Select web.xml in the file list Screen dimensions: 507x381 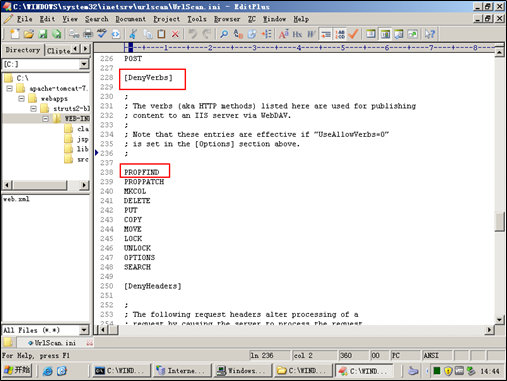[x=16, y=199]
